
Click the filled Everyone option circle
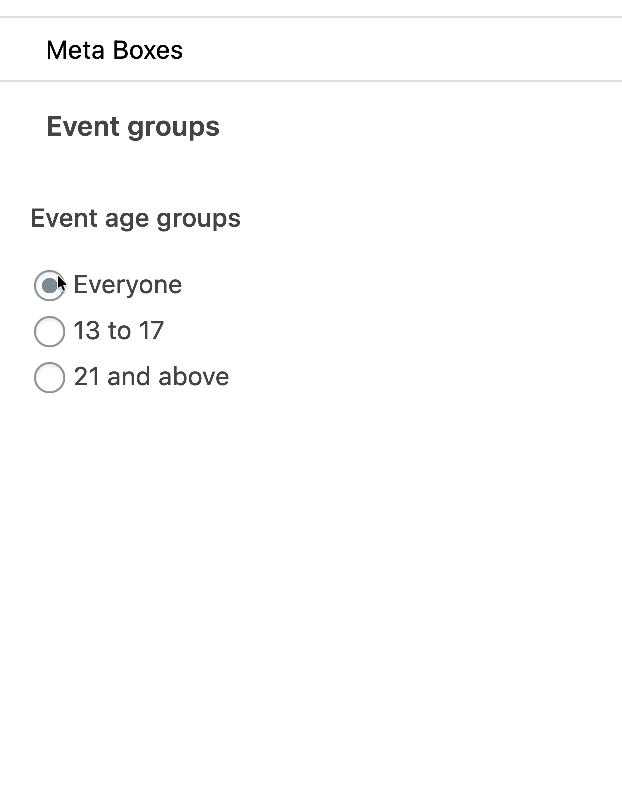[x=49, y=286]
